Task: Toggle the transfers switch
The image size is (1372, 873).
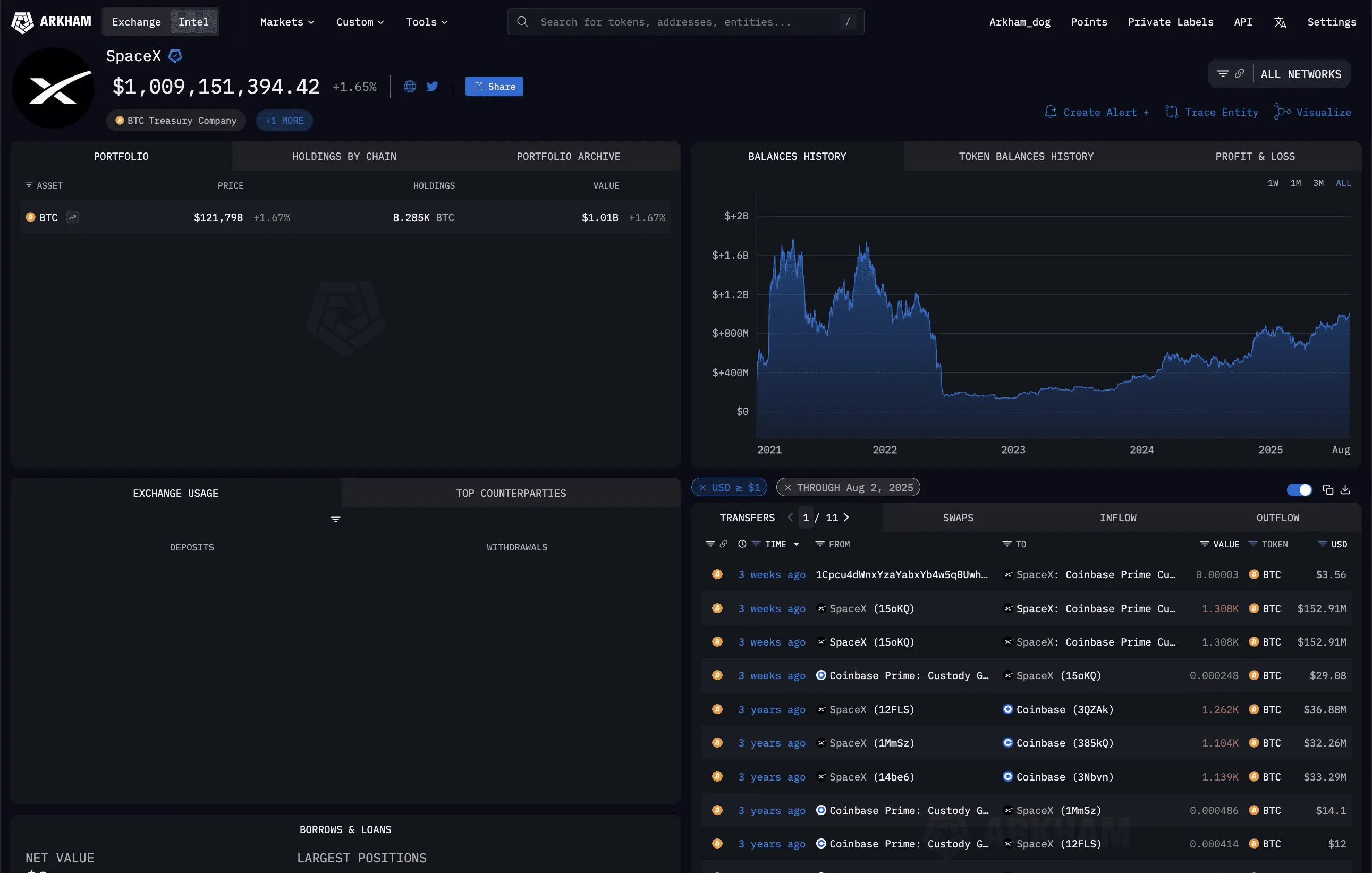Action: (x=1299, y=489)
